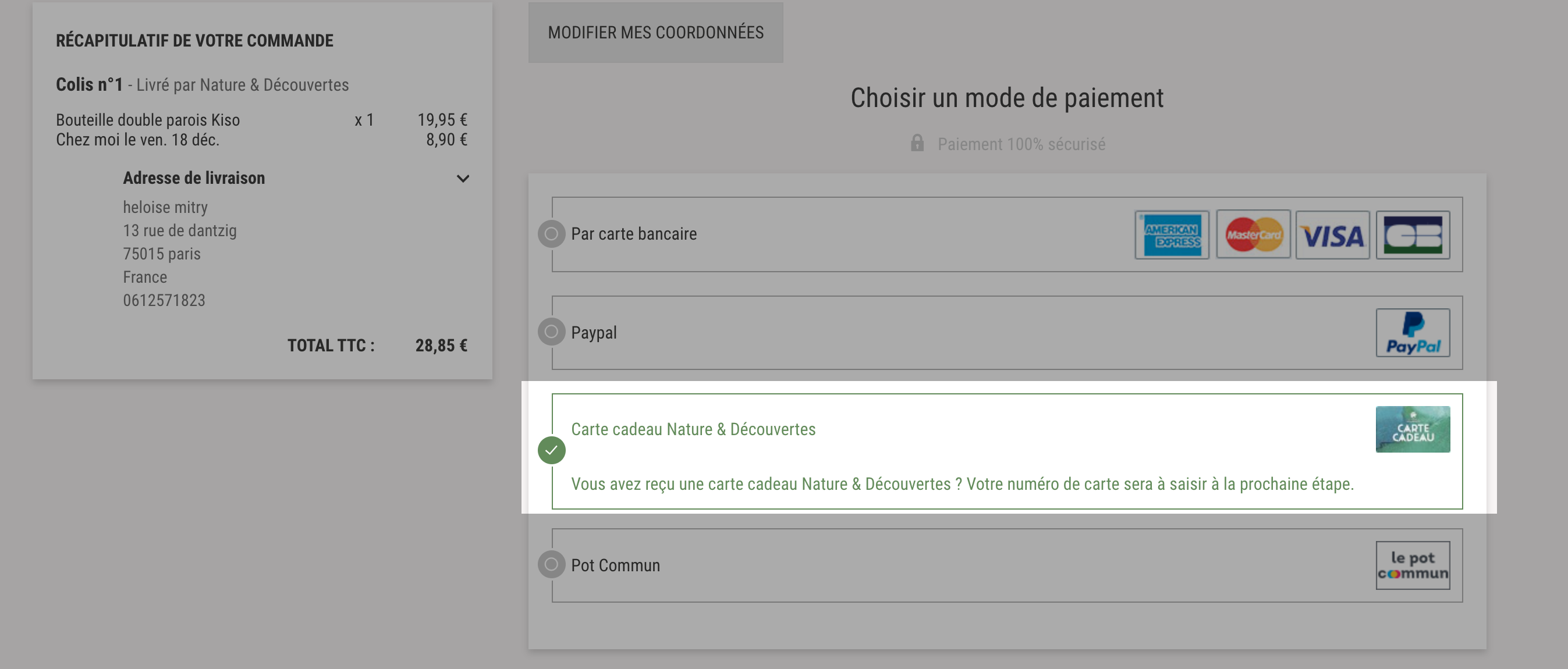Click the VISA card logo
Screen dimensions: 1568x669
point(1332,235)
